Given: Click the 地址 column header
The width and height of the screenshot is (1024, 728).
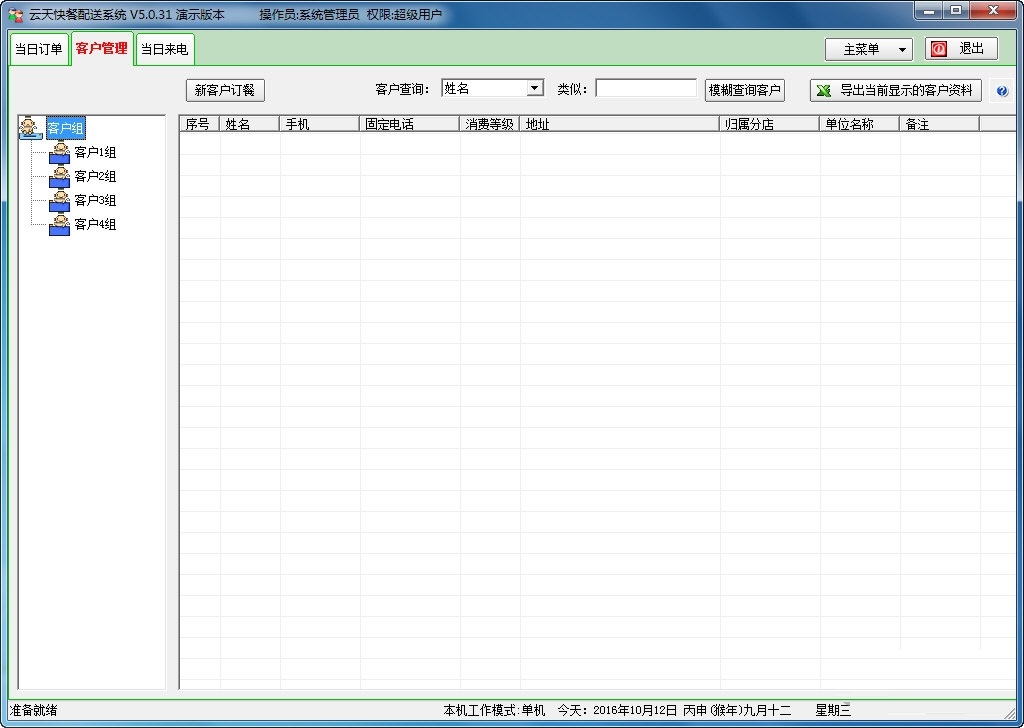Looking at the screenshot, I should [620, 124].
